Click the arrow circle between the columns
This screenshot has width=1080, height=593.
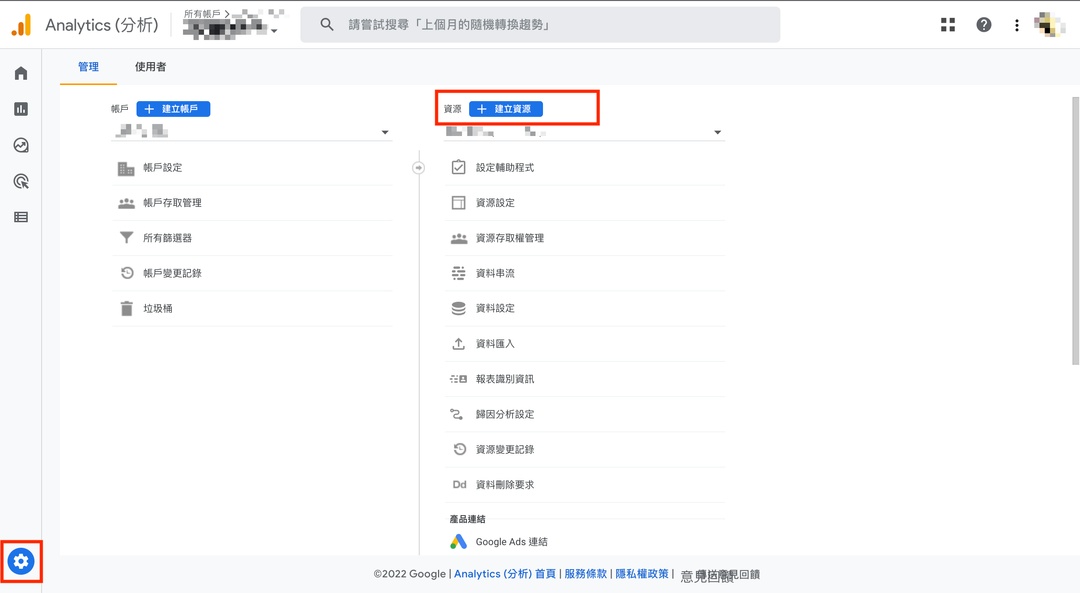418,167
